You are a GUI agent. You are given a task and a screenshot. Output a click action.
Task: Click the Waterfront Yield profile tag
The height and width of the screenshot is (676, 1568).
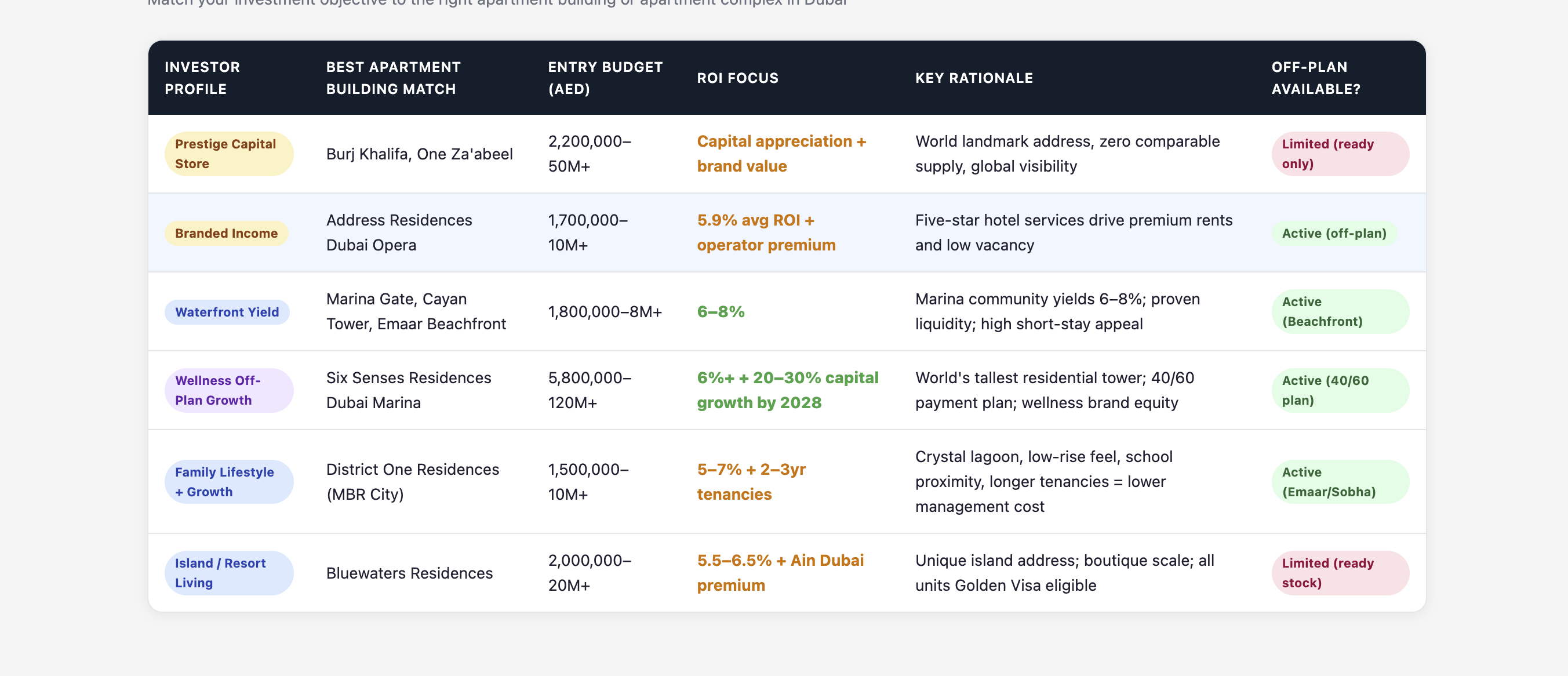[x=227, y=312]
